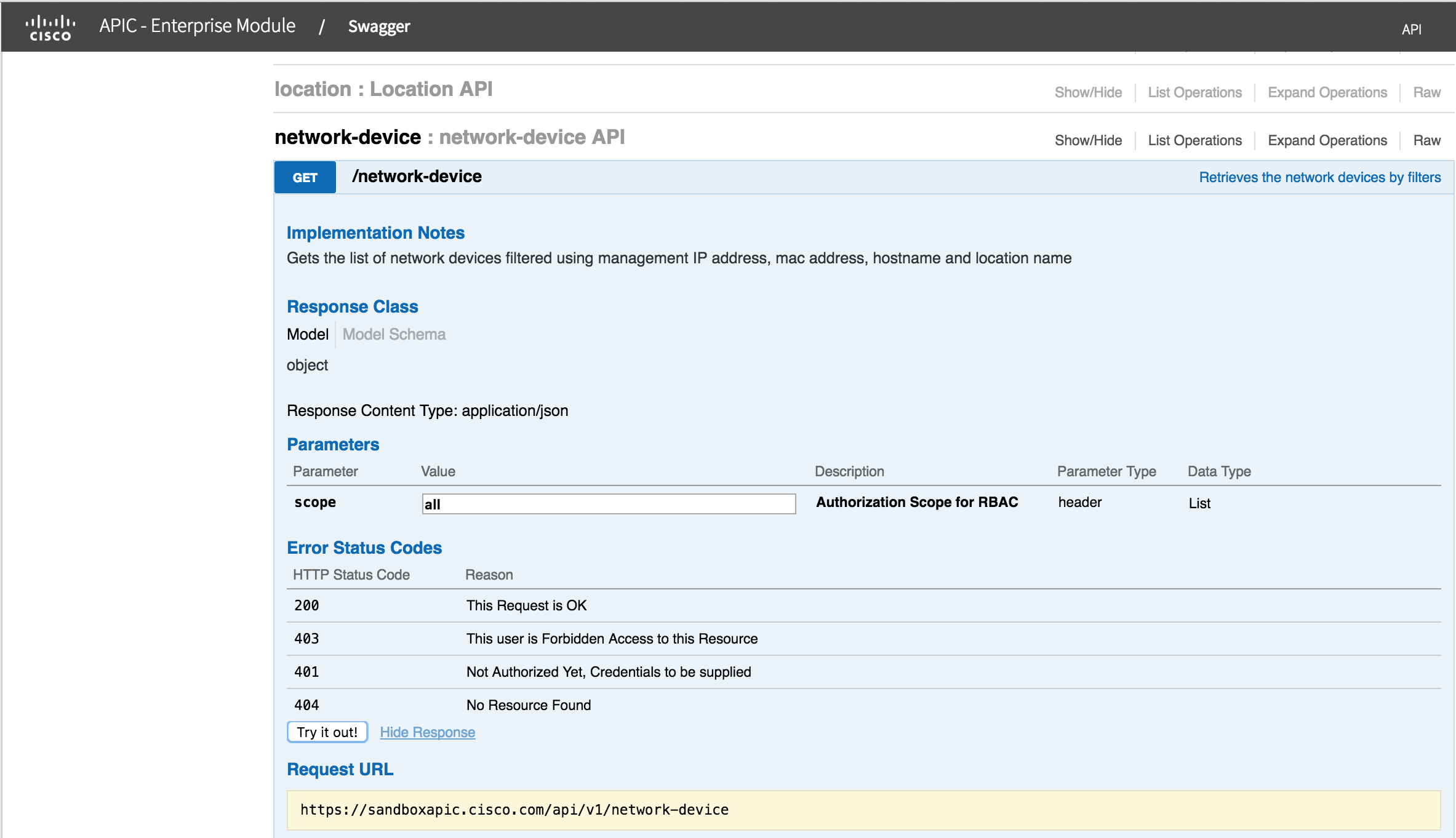Click the Response Class heading
Image resolution: width=1456 pixels, height=838 pixels.
353,306
